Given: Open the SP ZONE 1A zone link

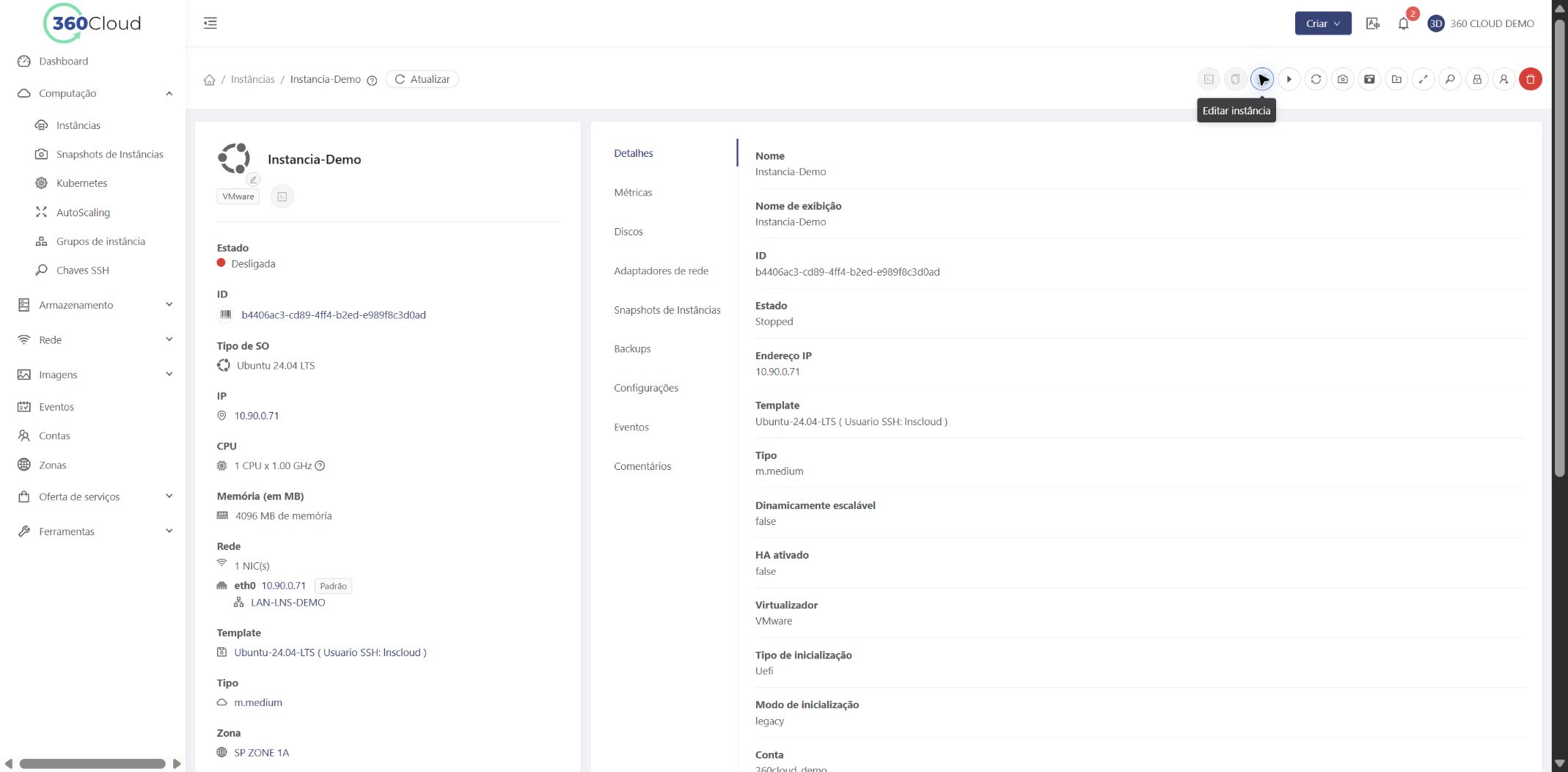Looking at the screenshot, I should coord(261,753).
